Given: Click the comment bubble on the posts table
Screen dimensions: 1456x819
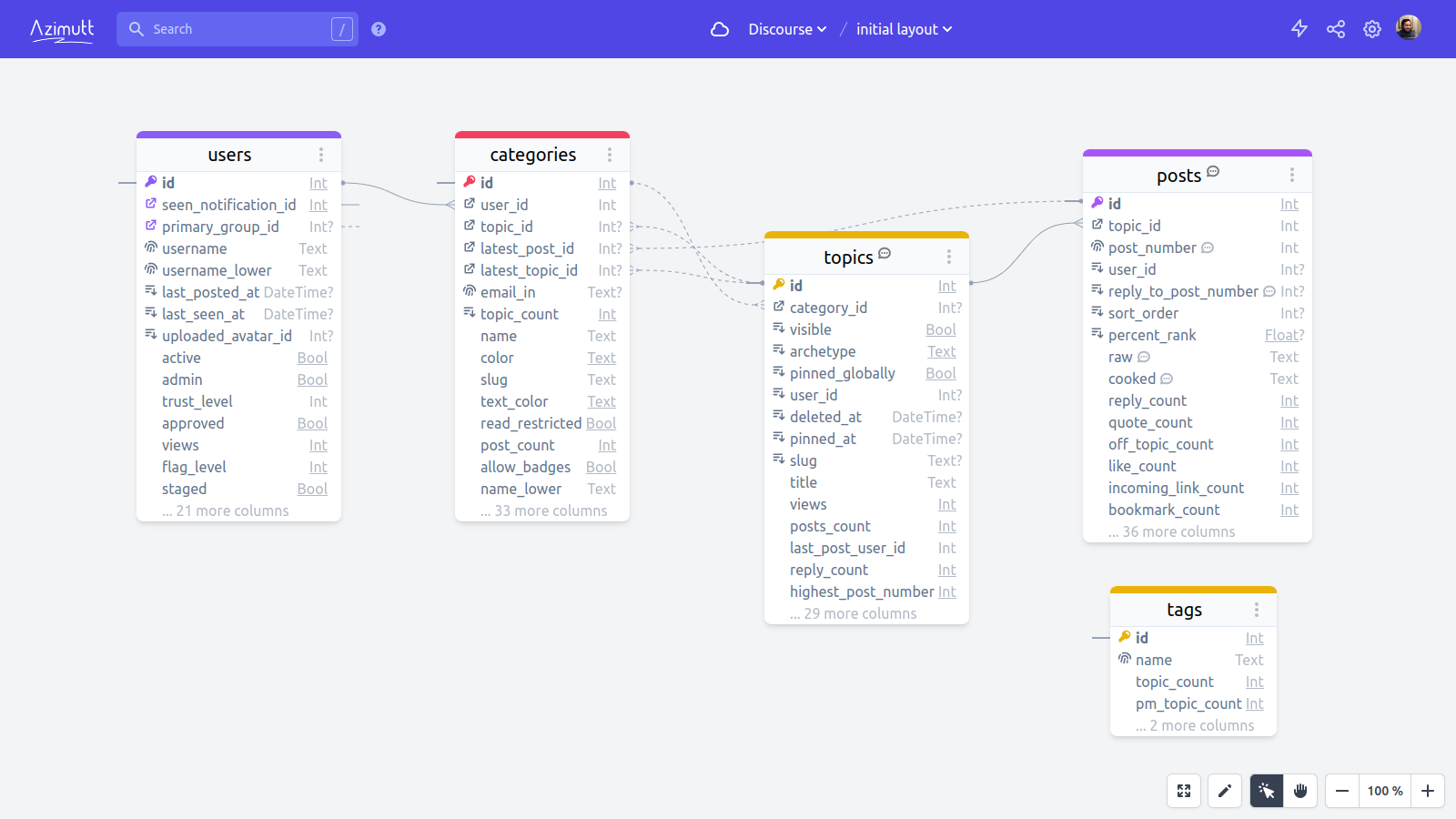Looking at the screenshot, I should point(1214,173).
